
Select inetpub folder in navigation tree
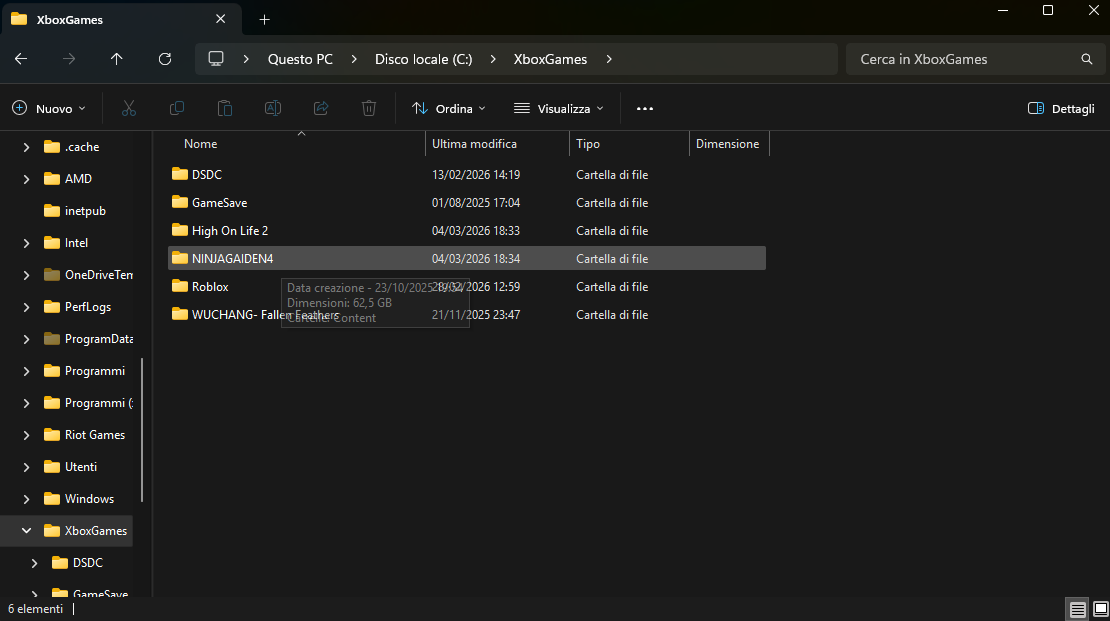tap(74, 211)
